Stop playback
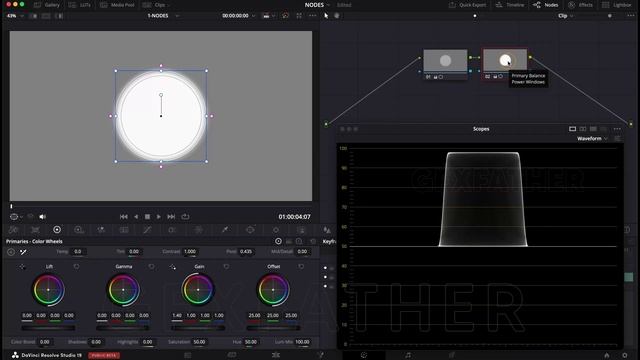Image resolution: width=640 pixels, height=360 pixels. click(x=147, y=217)
